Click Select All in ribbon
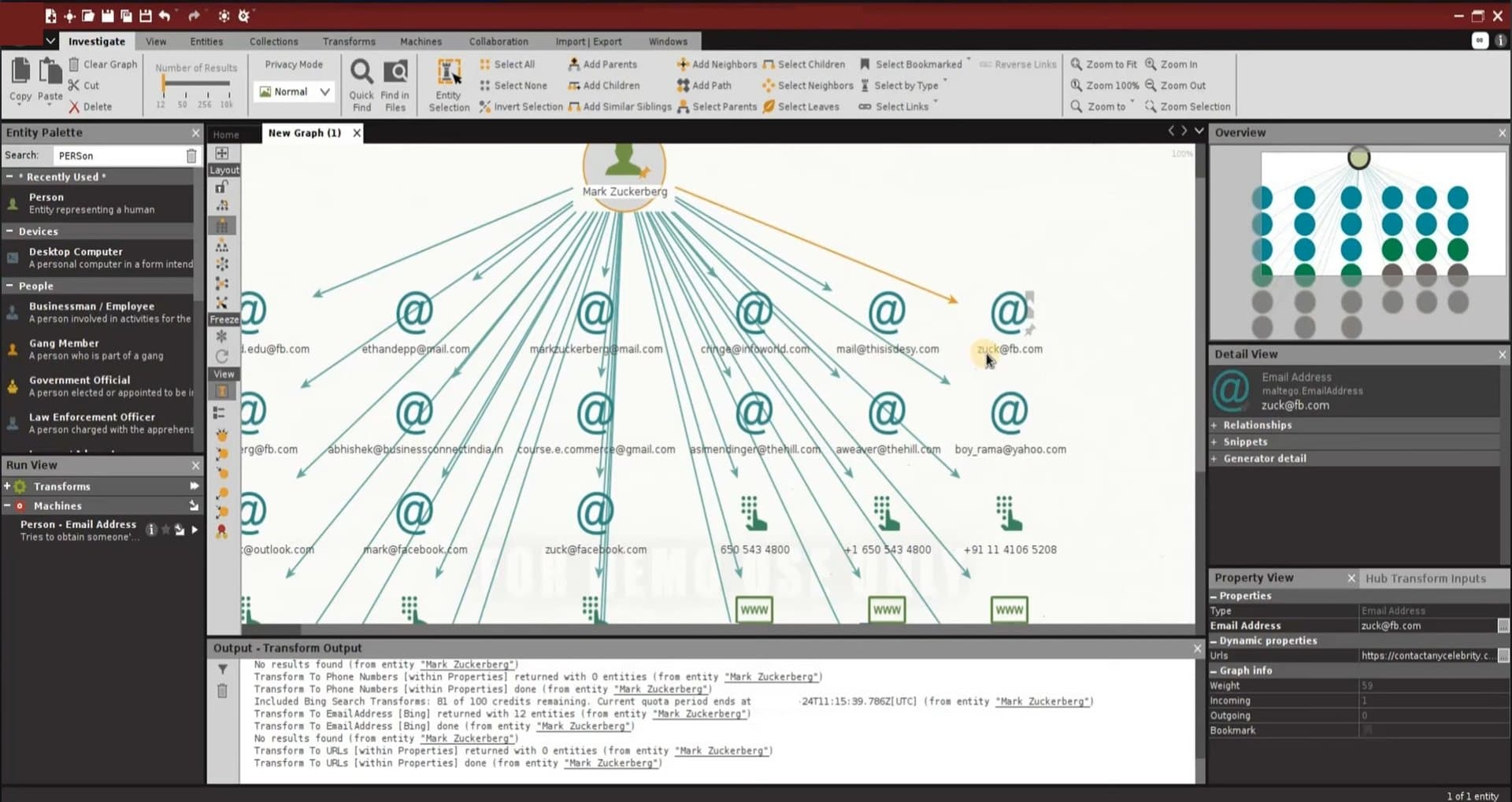1512x802 pixels. tap(507, 65)
